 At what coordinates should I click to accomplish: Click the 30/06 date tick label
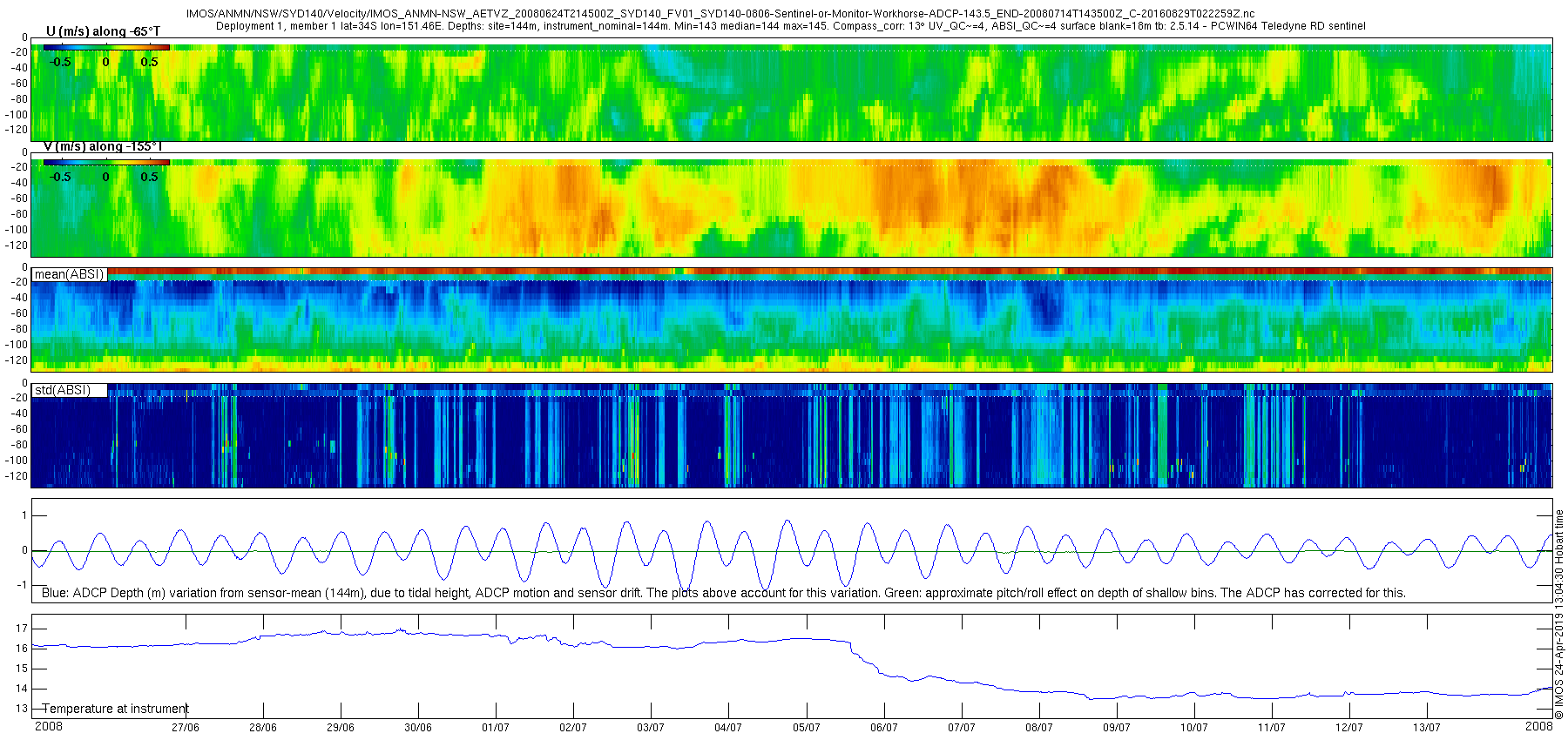click(x=418, y=728)
